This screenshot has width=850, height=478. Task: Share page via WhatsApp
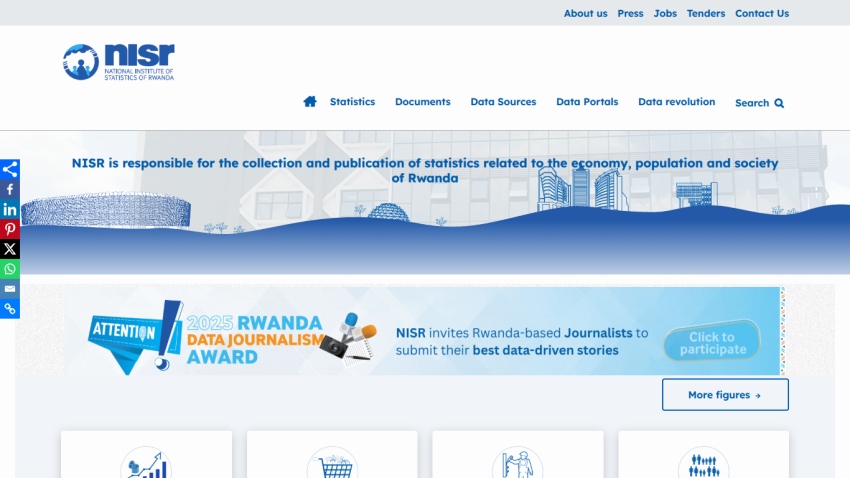tap(10, 269)
